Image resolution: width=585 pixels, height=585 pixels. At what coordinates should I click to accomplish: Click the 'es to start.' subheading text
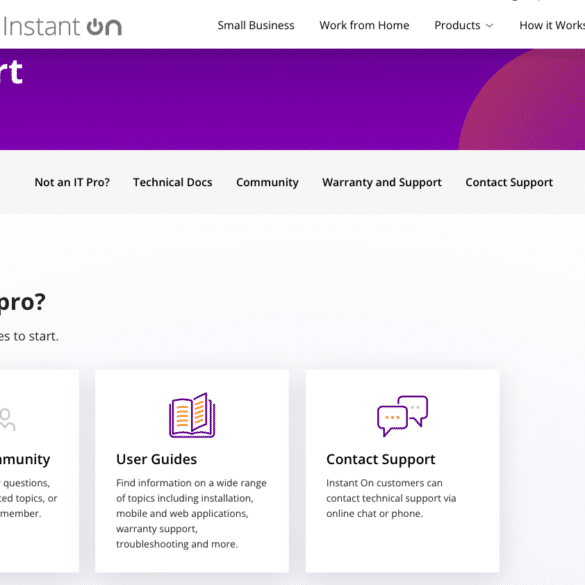click(29, 336)
